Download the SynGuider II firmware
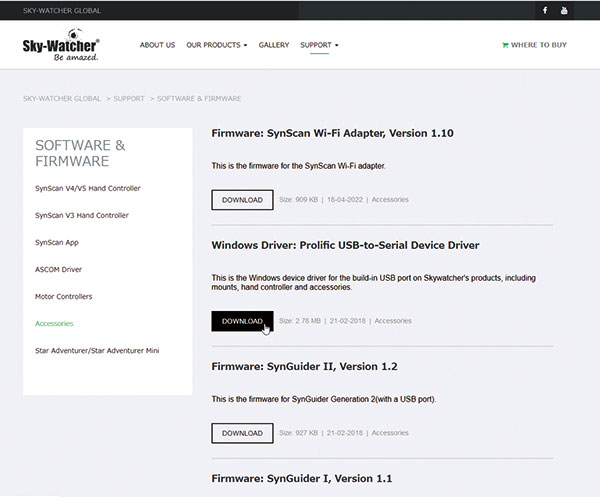The width and height of the screenshot is (600, 497). pyautogui.click(x=242, y=433)
